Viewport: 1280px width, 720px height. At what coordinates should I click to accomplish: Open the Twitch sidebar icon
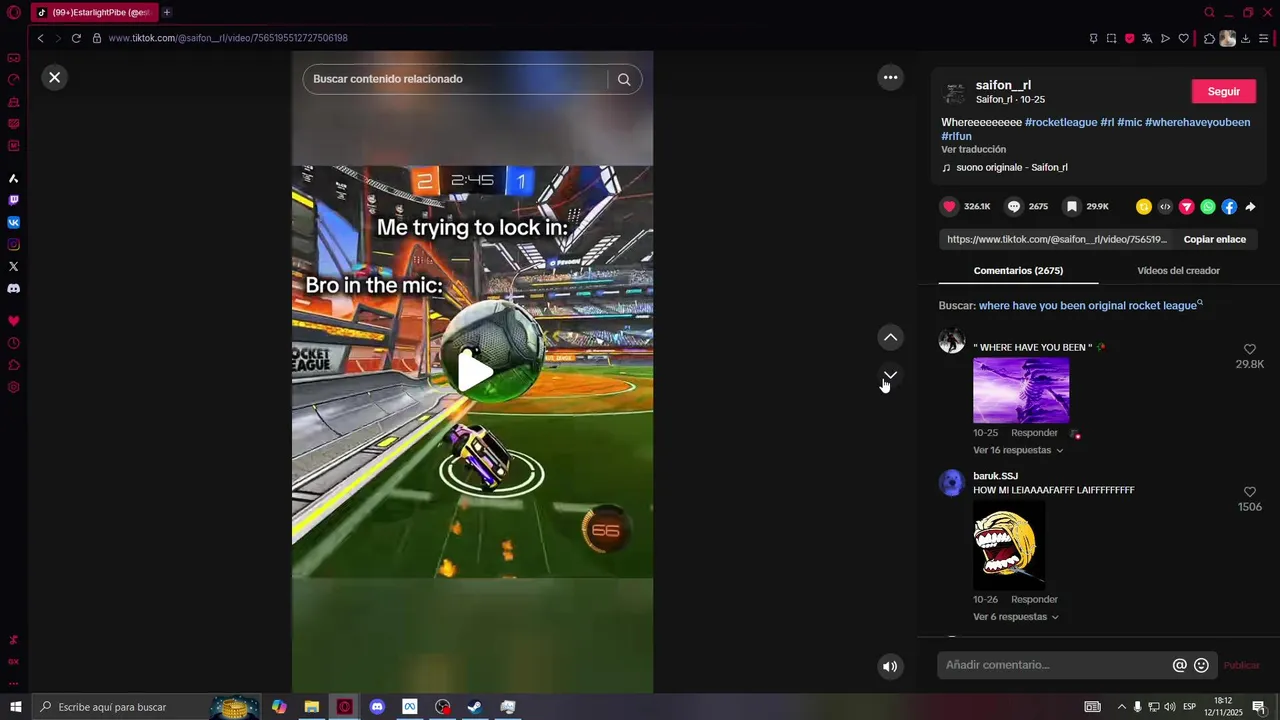tap(14, 200)
